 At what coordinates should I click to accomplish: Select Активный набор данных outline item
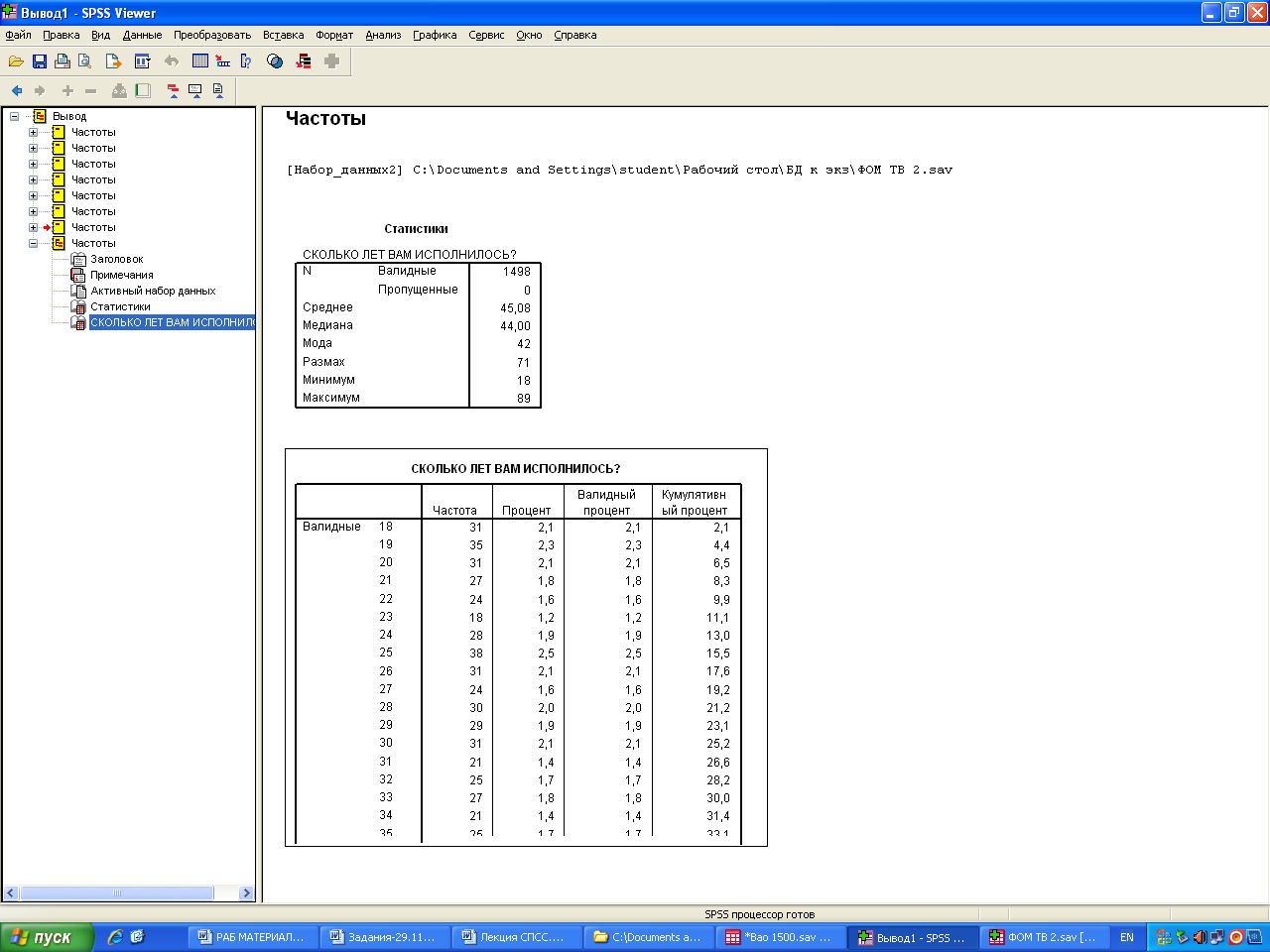pos(153,291)
